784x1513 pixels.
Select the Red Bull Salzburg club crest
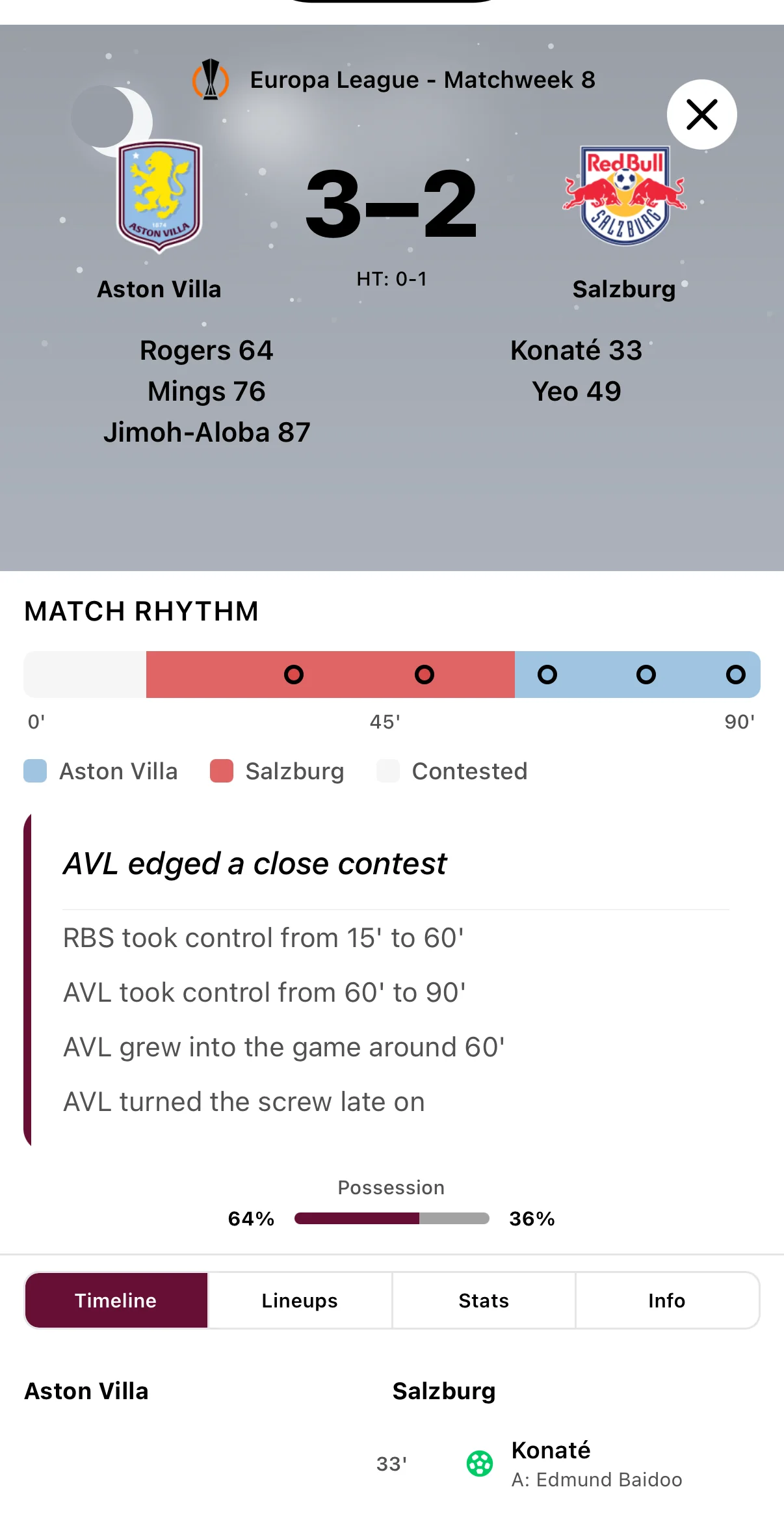coord(623,194)
